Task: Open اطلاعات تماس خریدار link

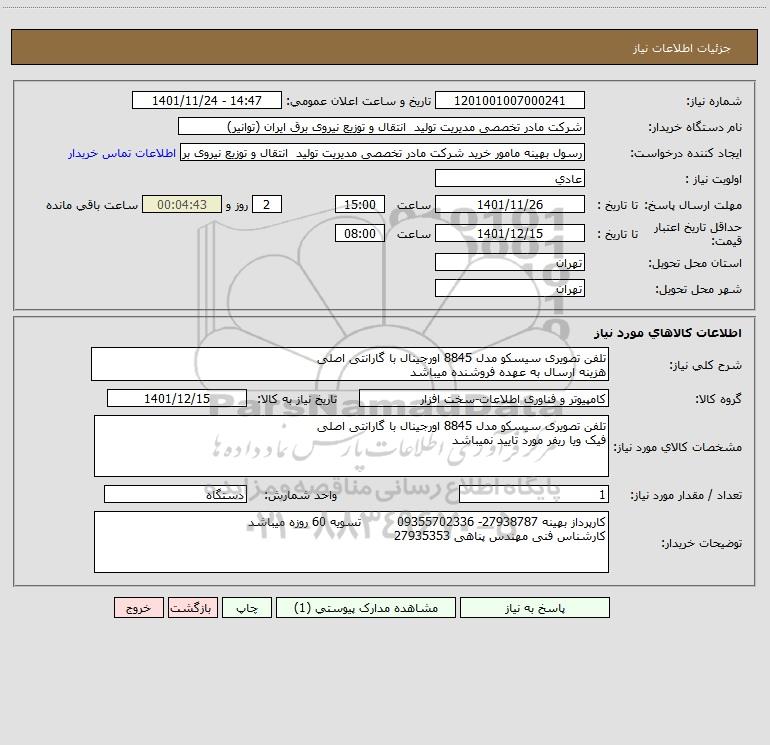Action: pos(122,153)
